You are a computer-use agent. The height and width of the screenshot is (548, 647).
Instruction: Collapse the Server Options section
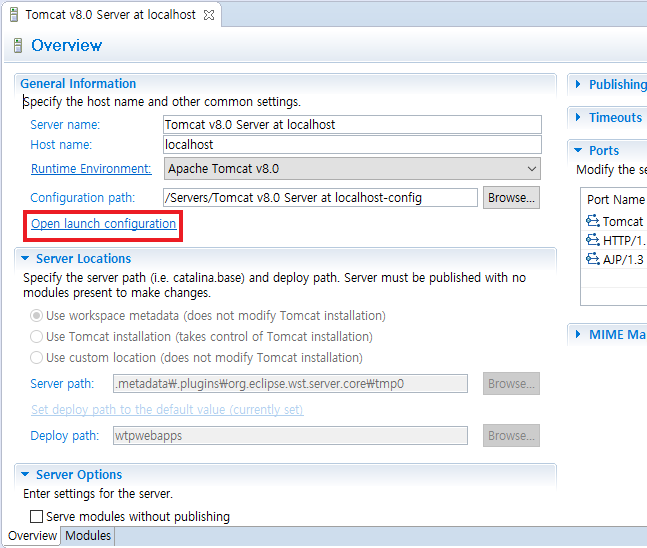[25, 475]
